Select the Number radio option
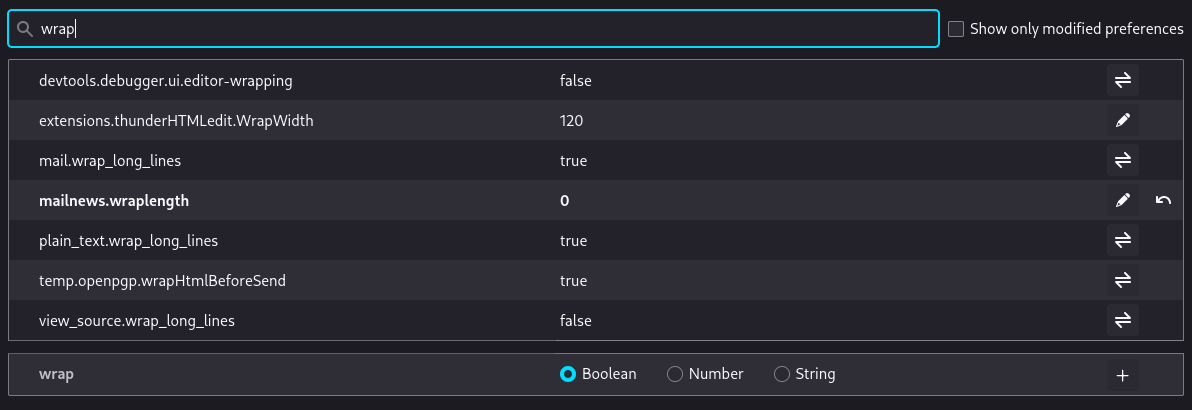The height and width of the screenshot is (410, 1192). pos(674,374)
